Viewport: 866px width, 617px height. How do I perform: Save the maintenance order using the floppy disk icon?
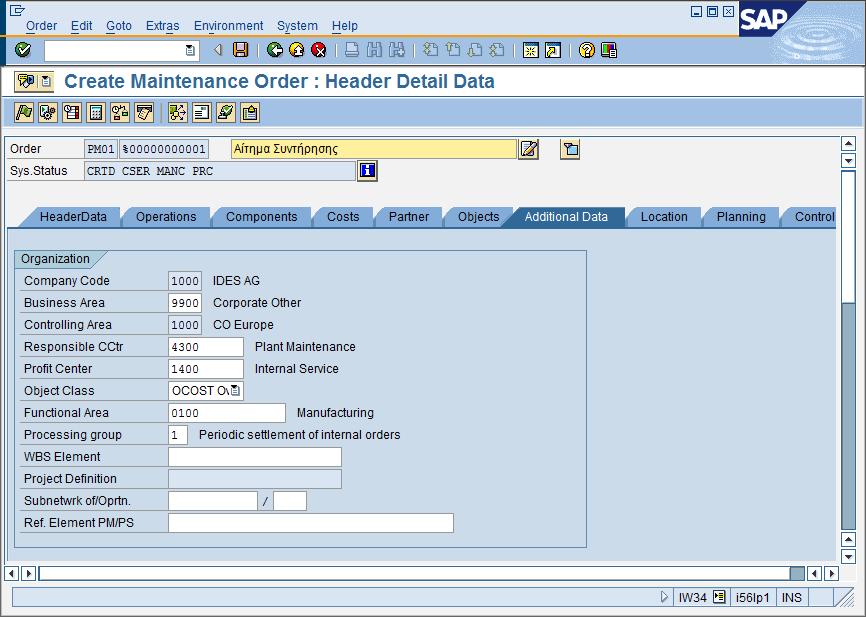point(240,50)
